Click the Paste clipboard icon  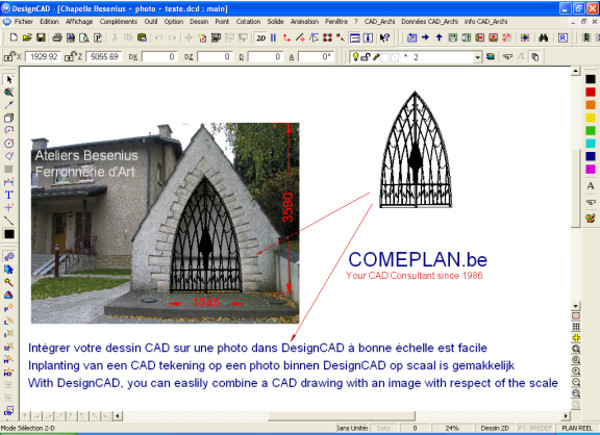[x=142, y=37]
